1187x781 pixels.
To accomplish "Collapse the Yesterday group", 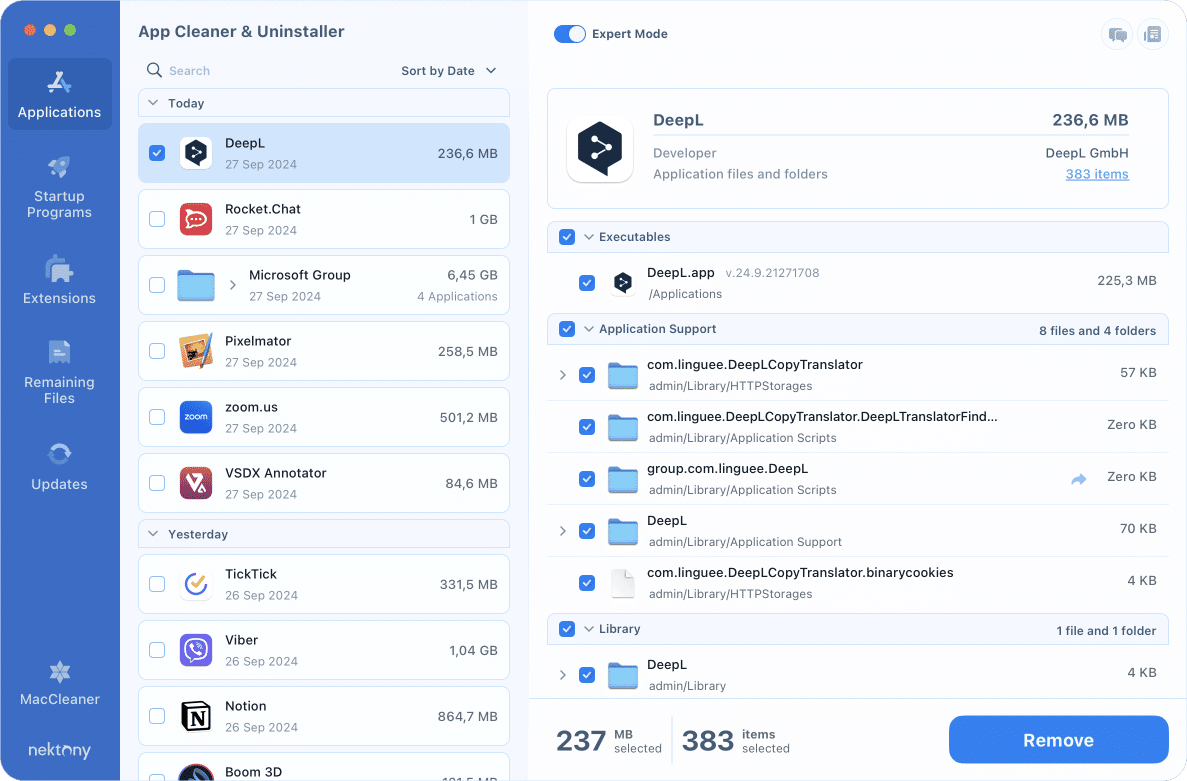I will (x=153, y=534).
